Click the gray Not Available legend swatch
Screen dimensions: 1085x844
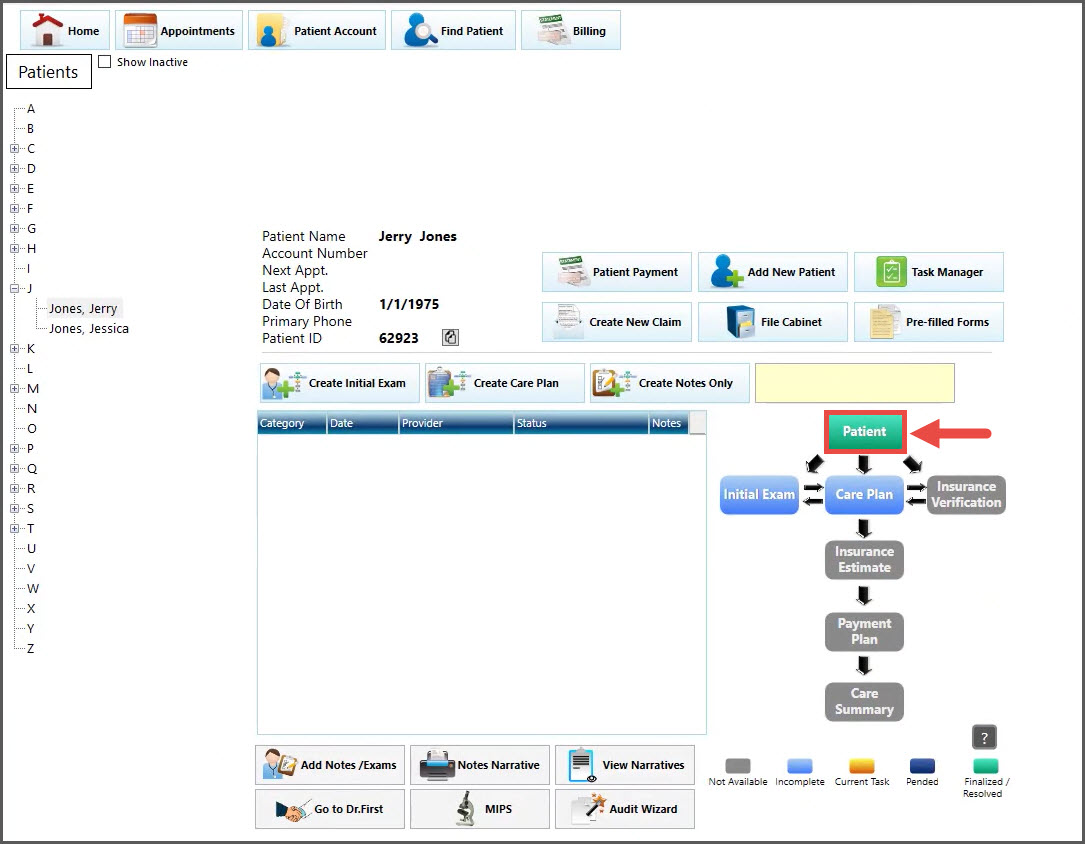tap(738, 766)
